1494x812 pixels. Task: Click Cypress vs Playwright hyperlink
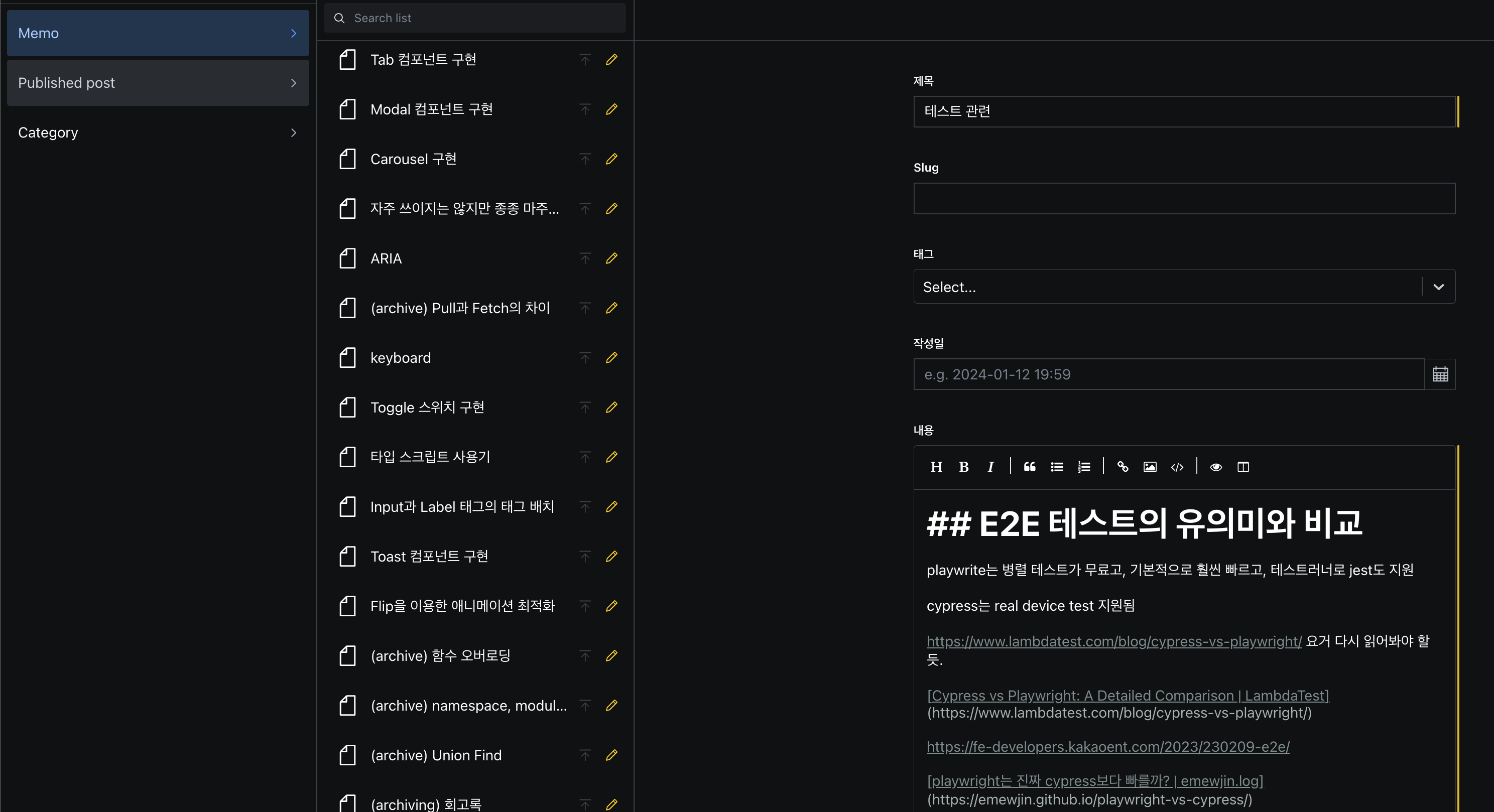1127,695
